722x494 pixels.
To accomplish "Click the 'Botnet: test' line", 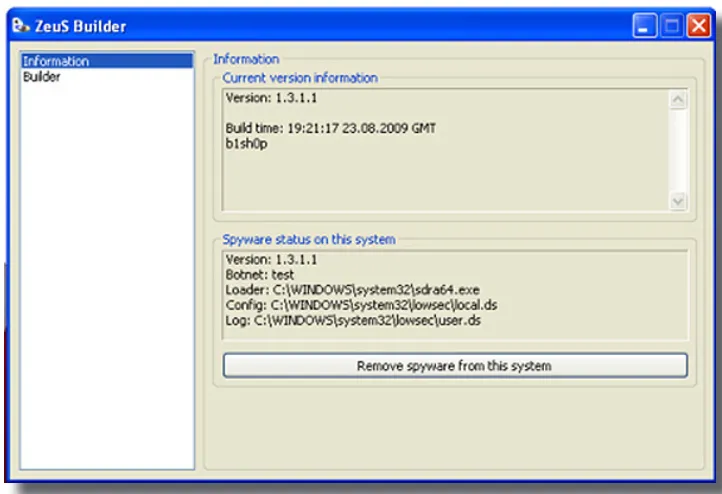I will point(260,275).
